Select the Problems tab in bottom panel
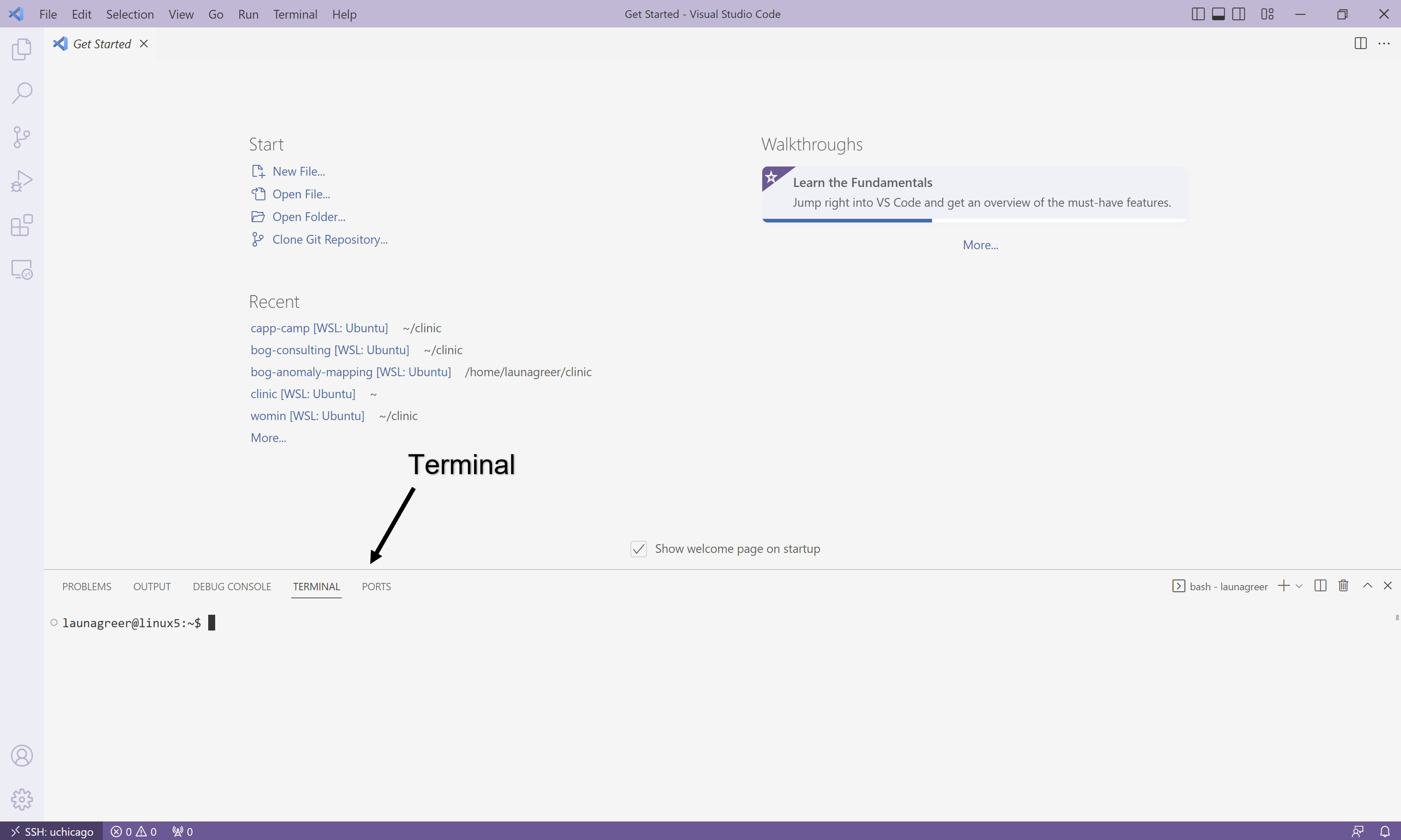This screenshot has width=1401, height=840. click(x=87, y=585)
